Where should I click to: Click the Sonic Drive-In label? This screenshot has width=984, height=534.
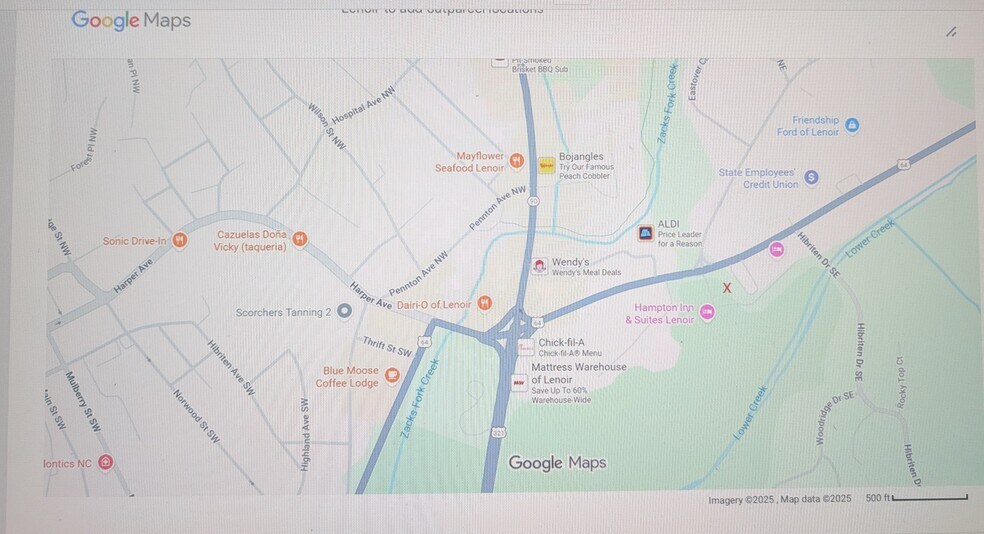pyautogui.click(x=135, y=240)
